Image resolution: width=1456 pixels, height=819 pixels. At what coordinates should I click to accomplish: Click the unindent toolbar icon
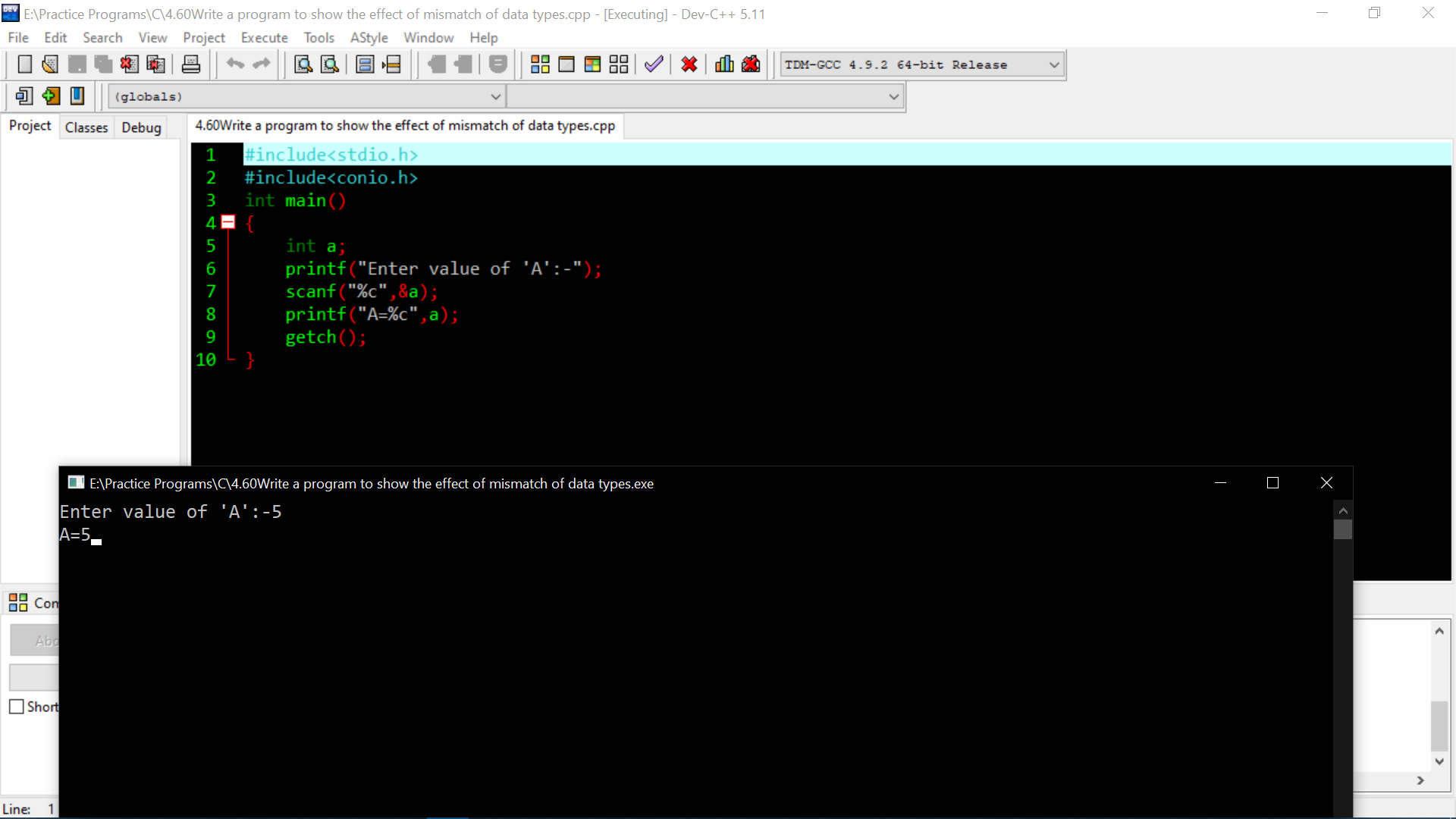point(437,64)
